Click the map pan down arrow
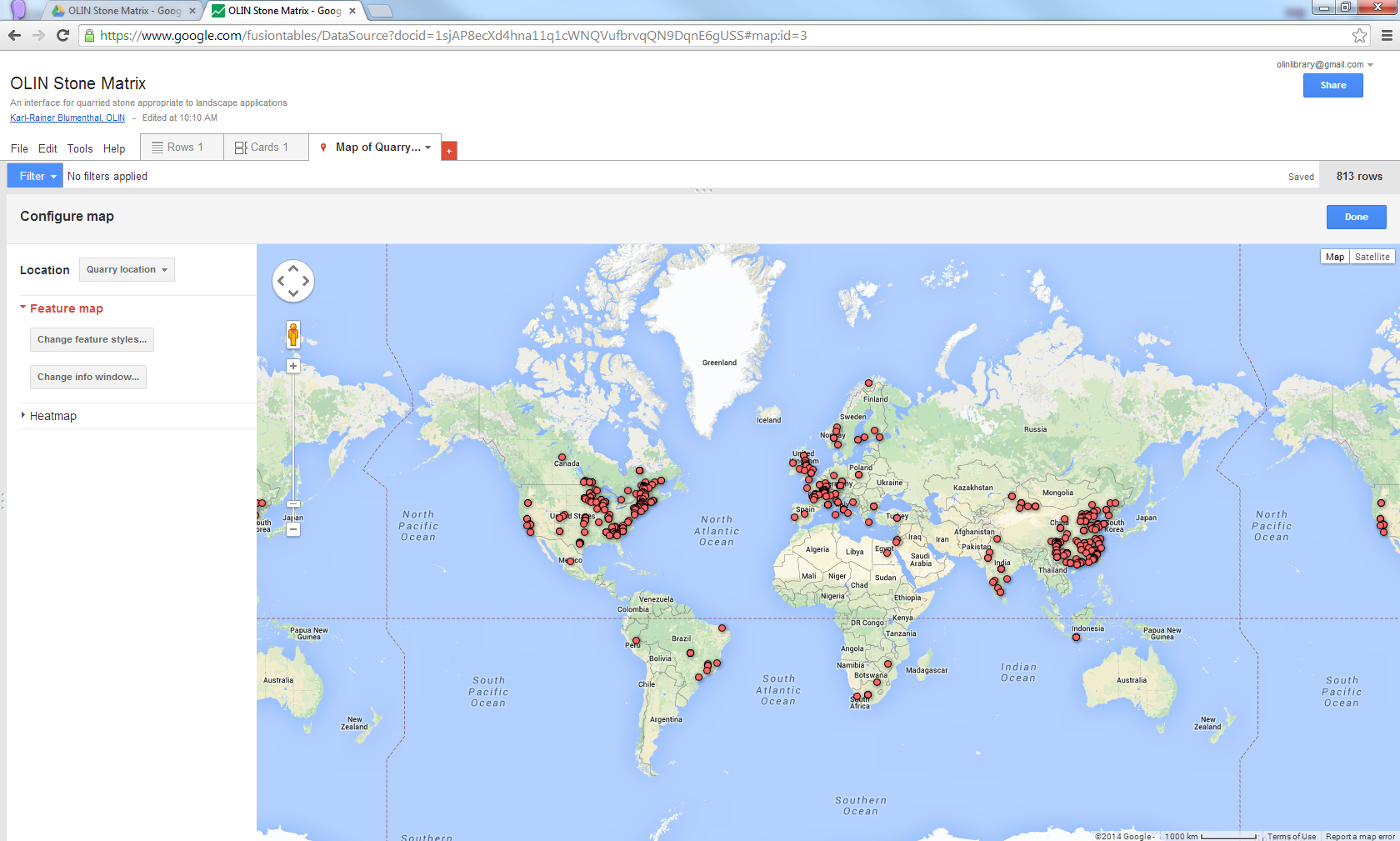This screenshot has width=1400, height=841. pyautogui.click(x=293, y=293)
